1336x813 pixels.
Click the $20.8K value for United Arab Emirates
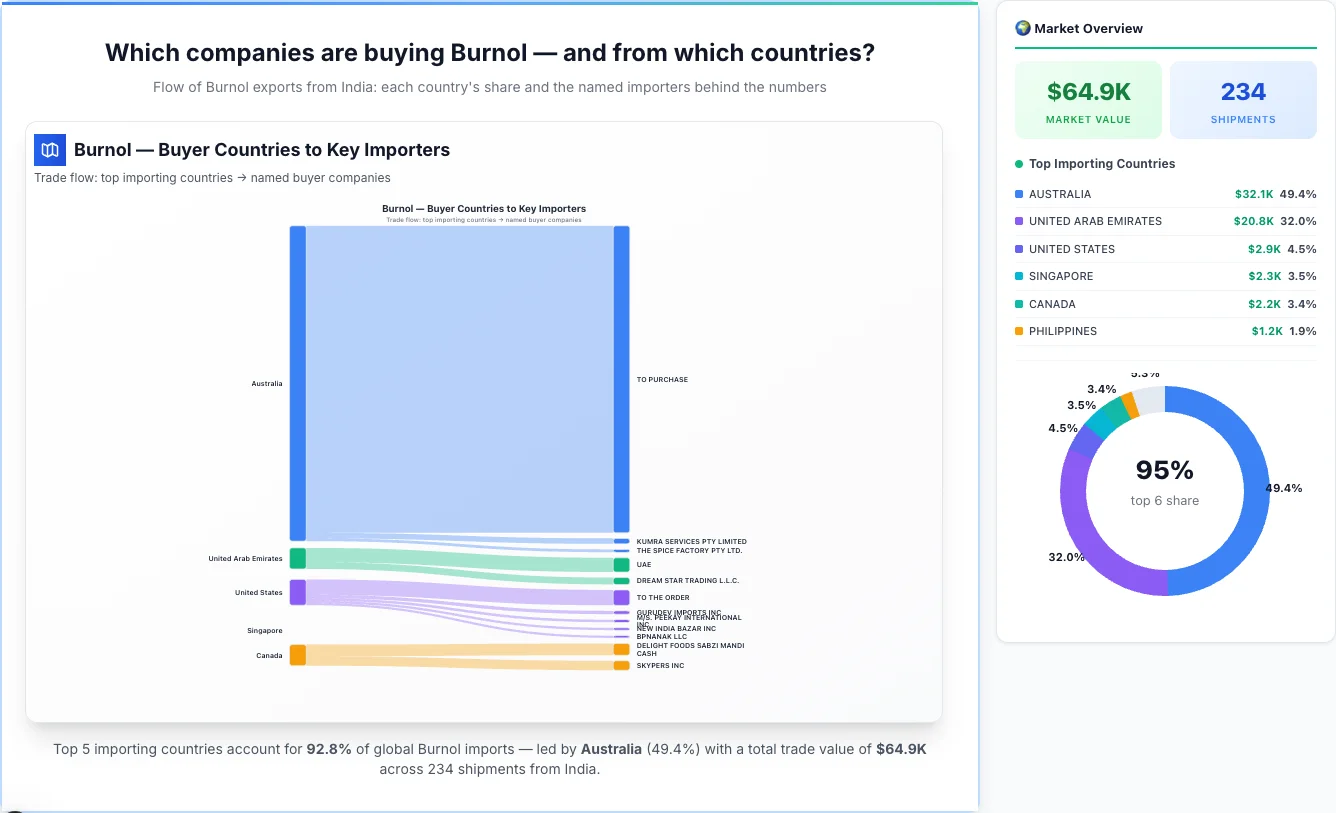[x=1253, y=221]
